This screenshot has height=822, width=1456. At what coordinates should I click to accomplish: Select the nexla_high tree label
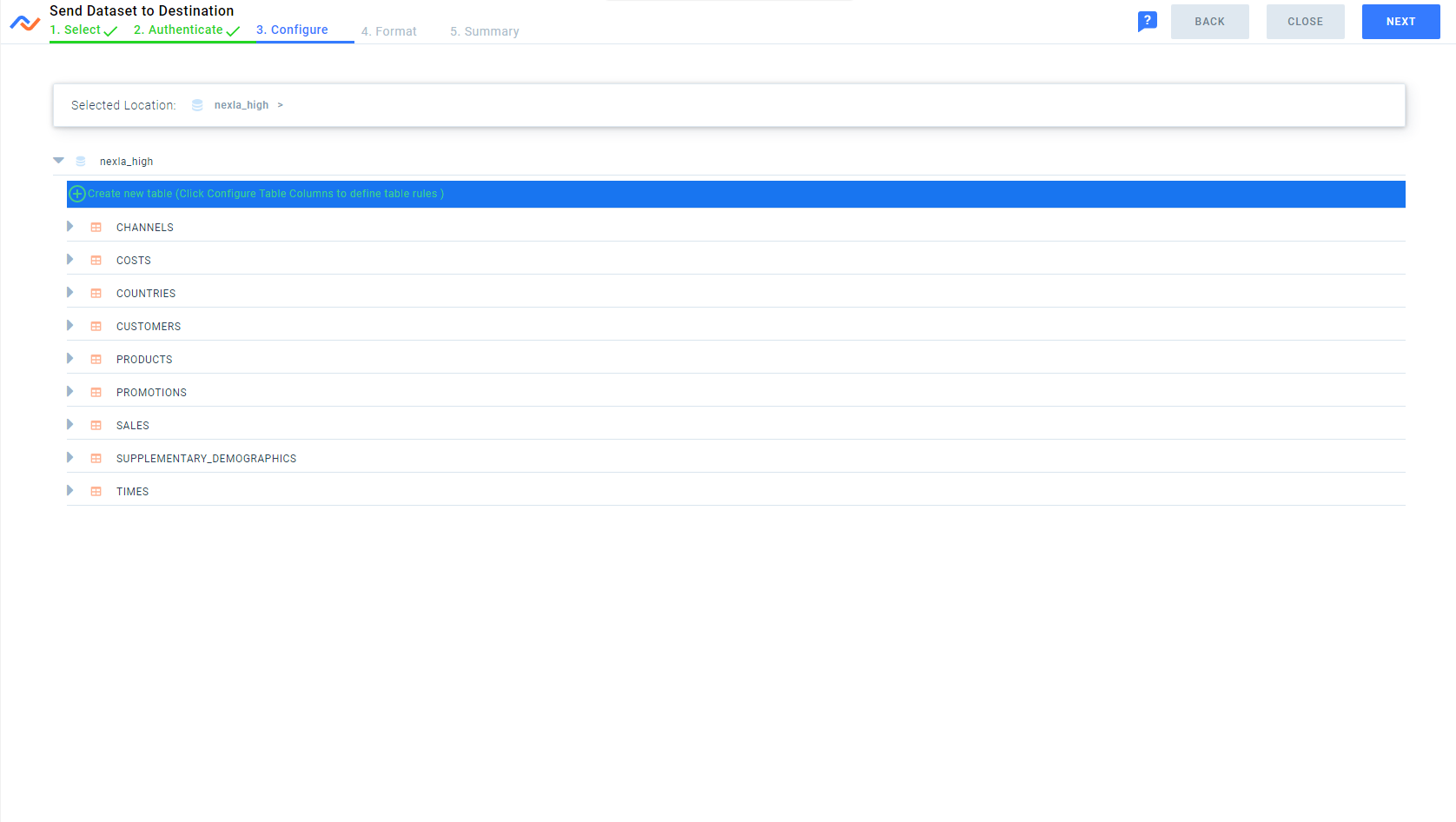tap(126, 162)
